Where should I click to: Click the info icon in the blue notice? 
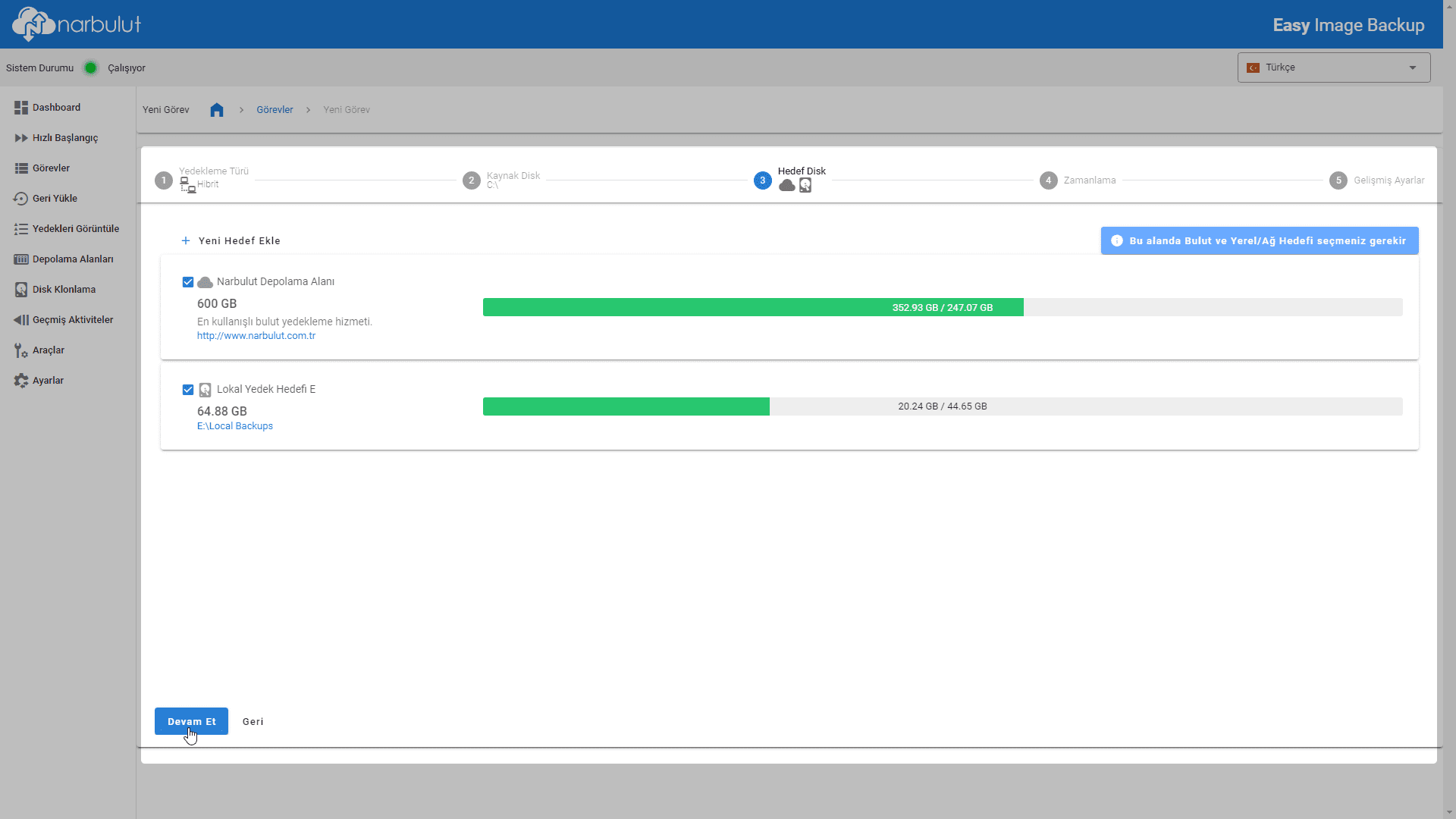pyautogui.click(x=1117, y=241)
